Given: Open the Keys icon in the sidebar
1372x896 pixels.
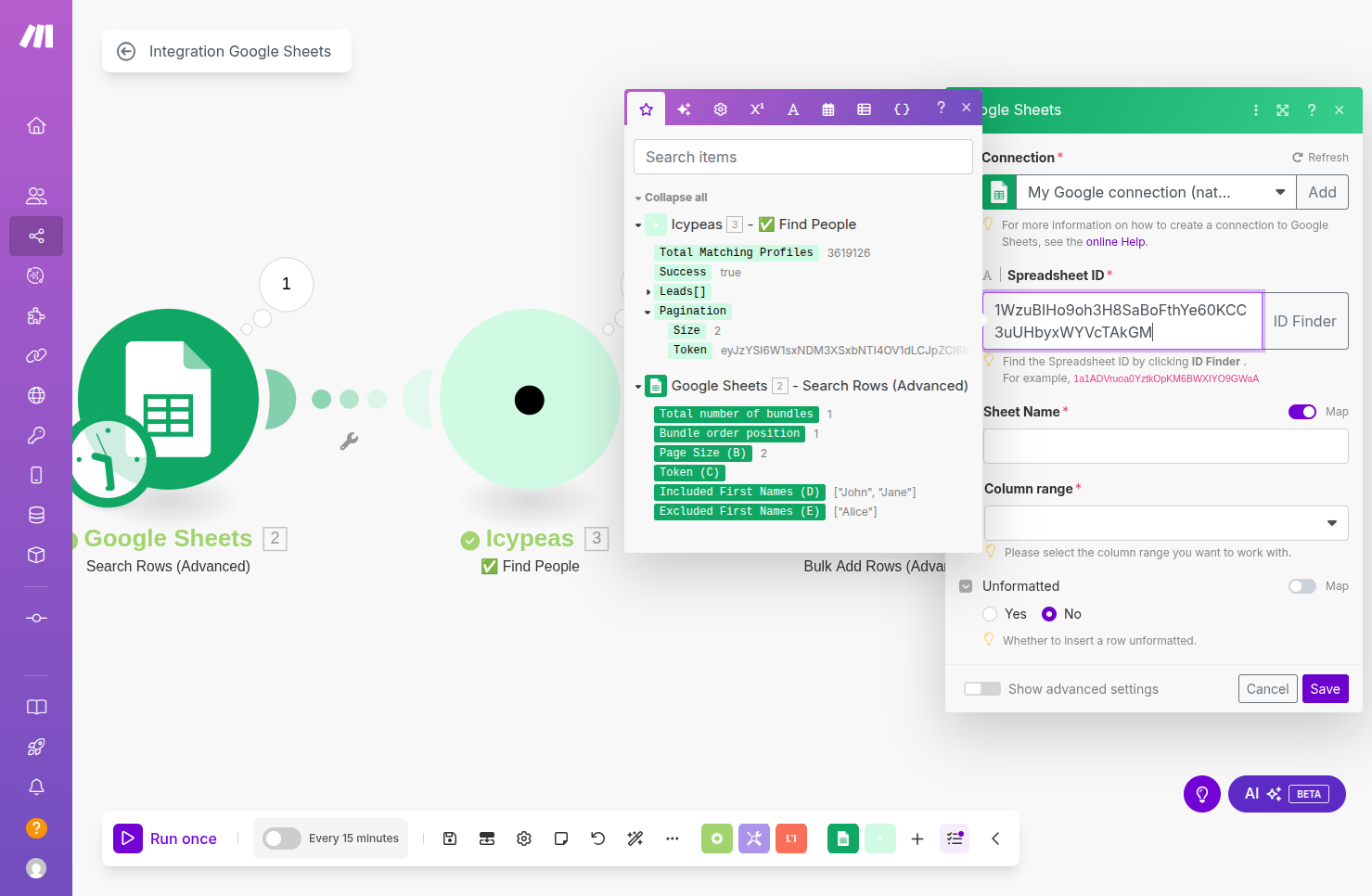Looking at the screenshot, I should point(36,435).
